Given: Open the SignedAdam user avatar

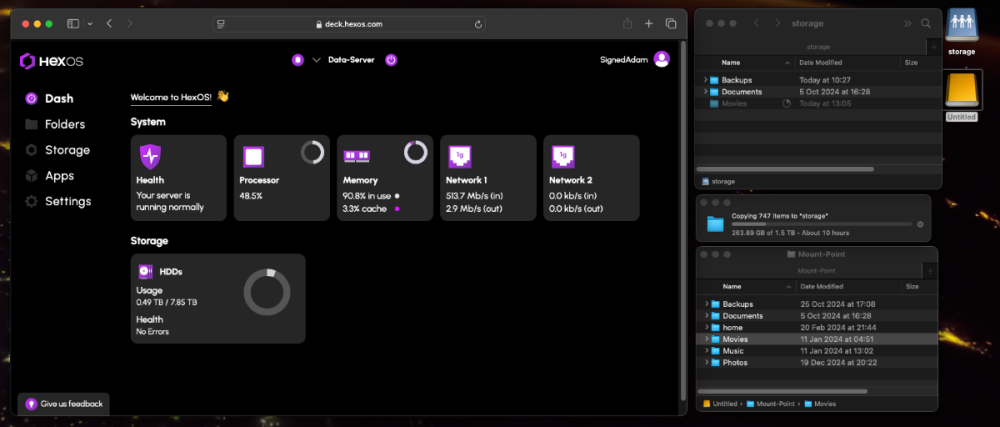Looking at the screenshot, I should pos(661,59).
